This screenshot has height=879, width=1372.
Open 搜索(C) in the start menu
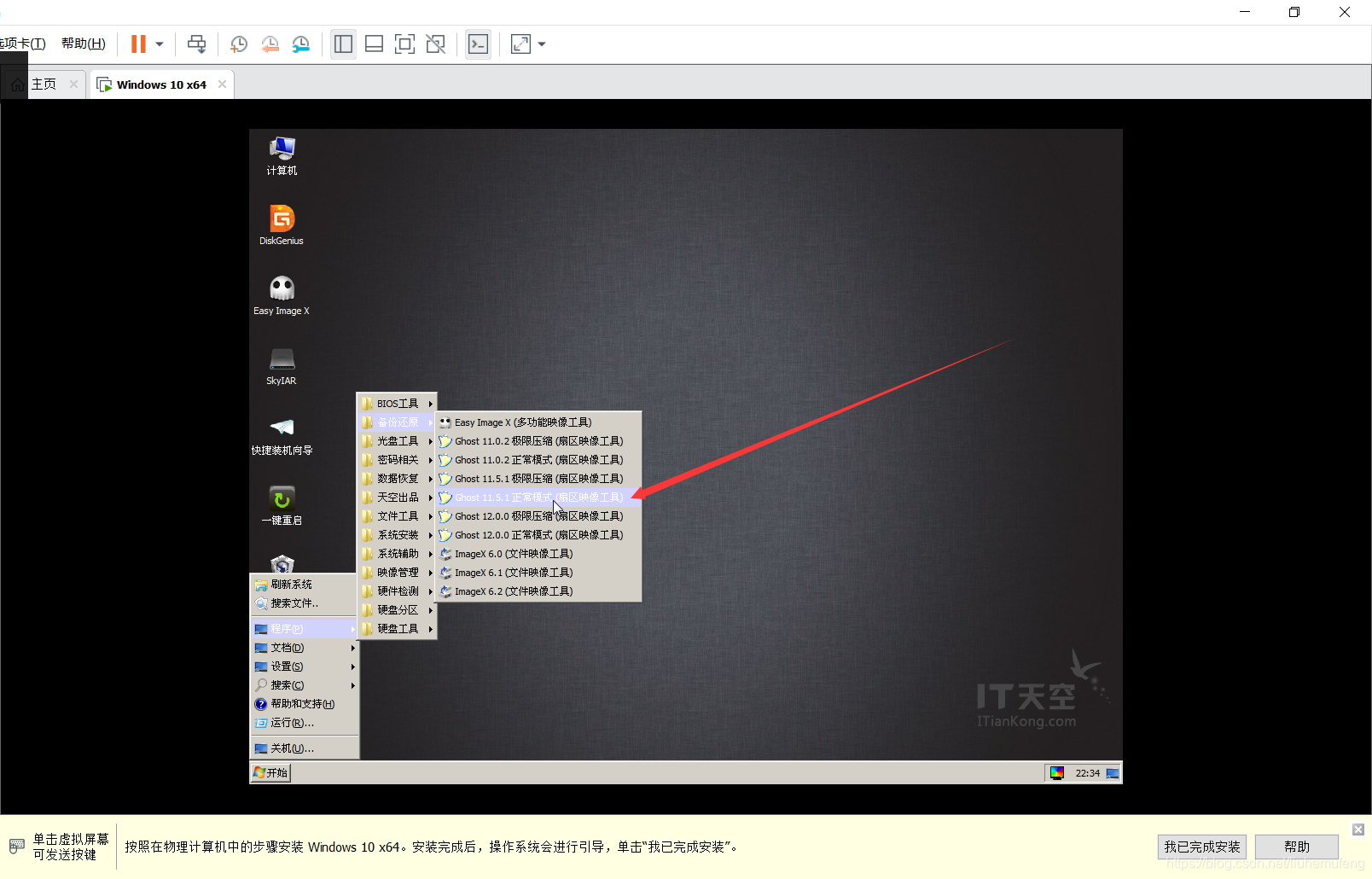[305, 685]
